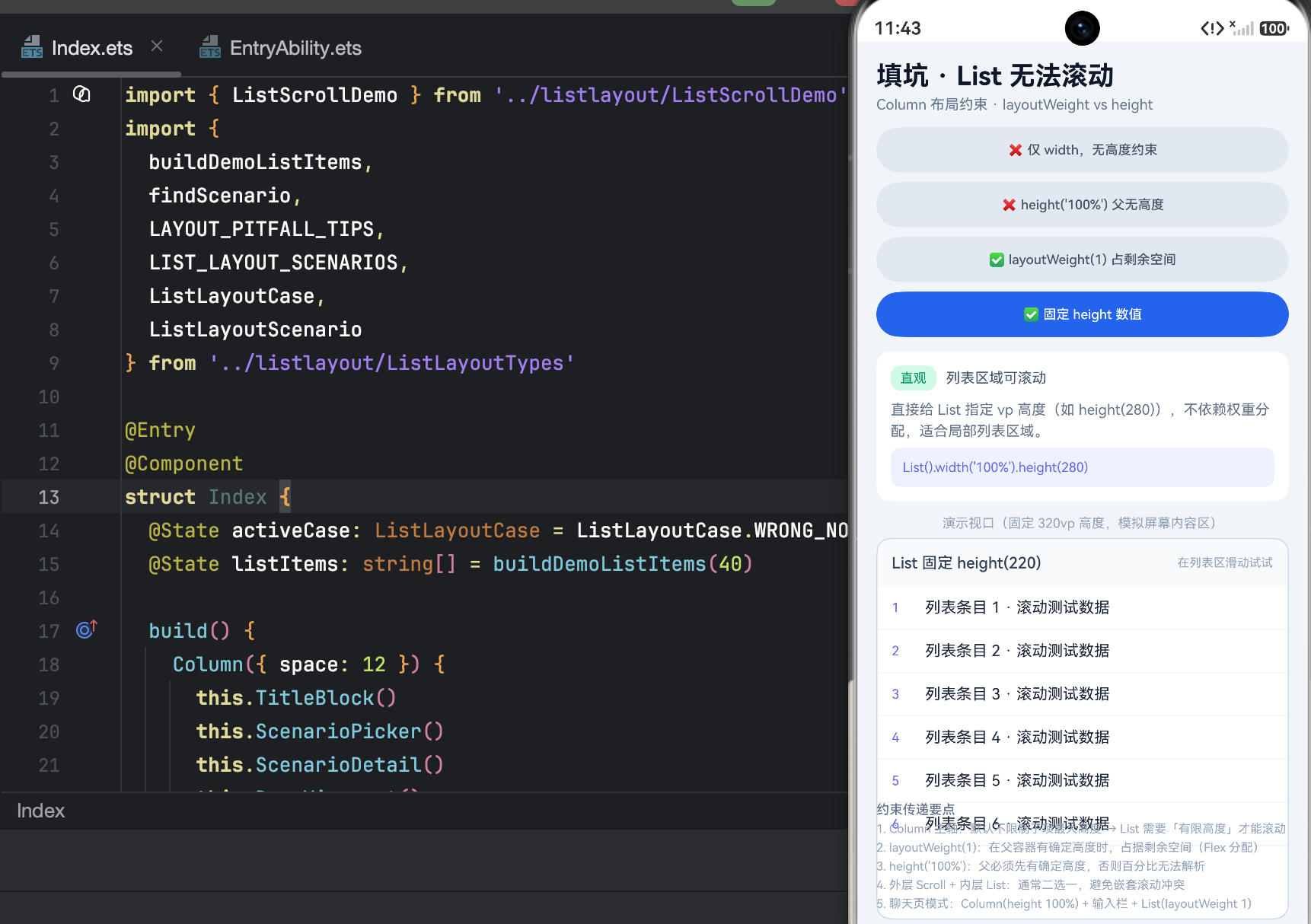The image size is (1311, 924).
Task: Click the code snippet List().width('100%').height(280)
Action: 1082,467
